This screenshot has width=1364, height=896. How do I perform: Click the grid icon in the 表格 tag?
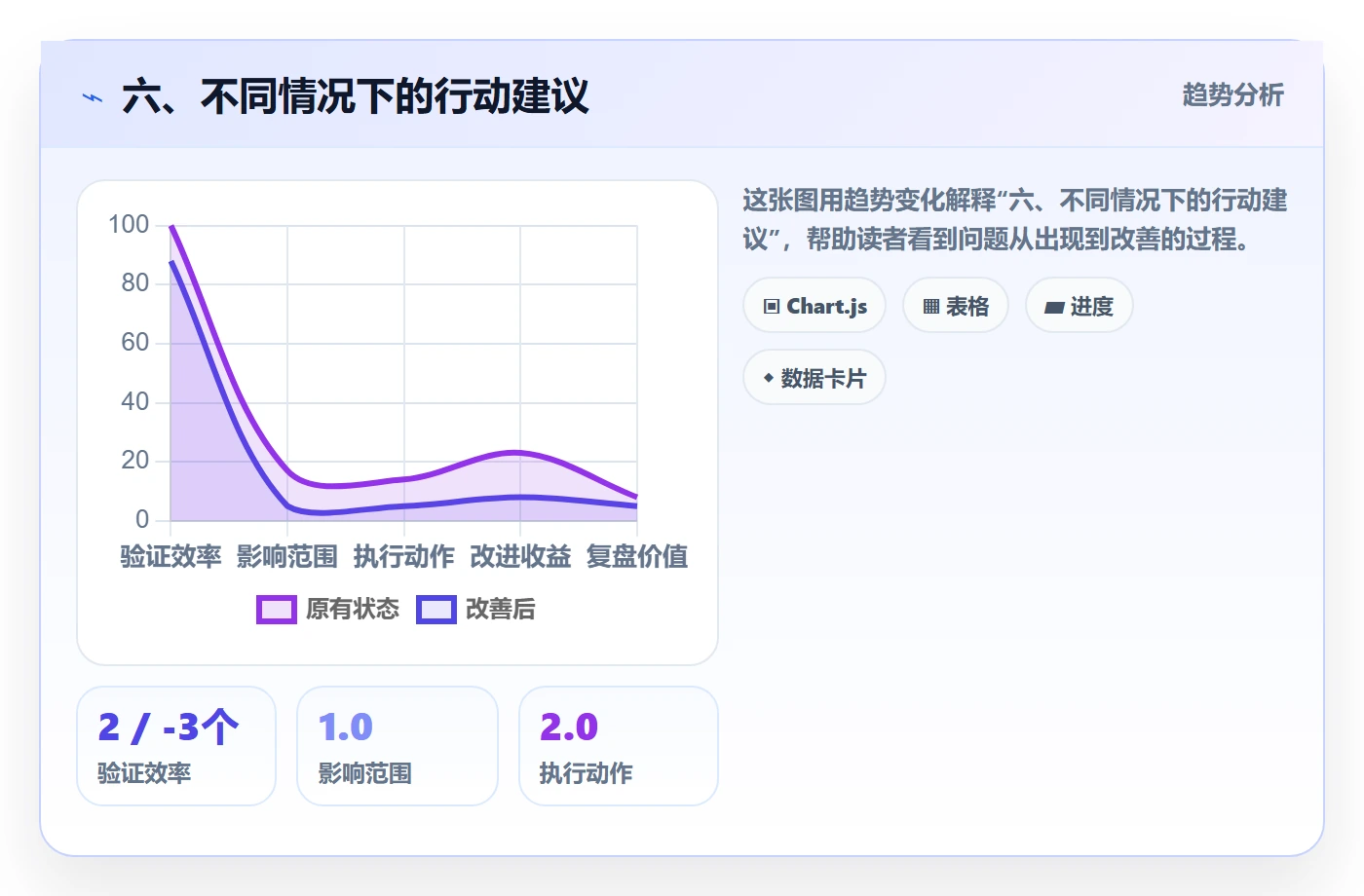click(931, 307)
